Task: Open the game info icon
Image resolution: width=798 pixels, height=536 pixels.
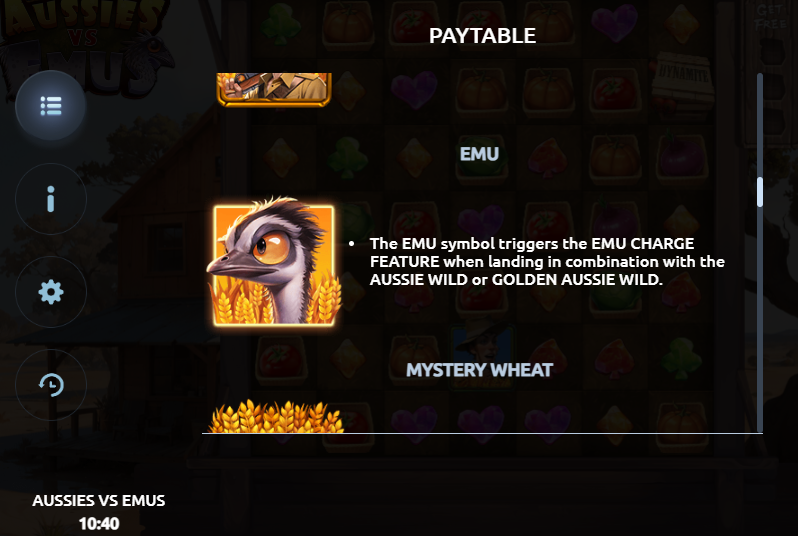Action: click(51, 199)
